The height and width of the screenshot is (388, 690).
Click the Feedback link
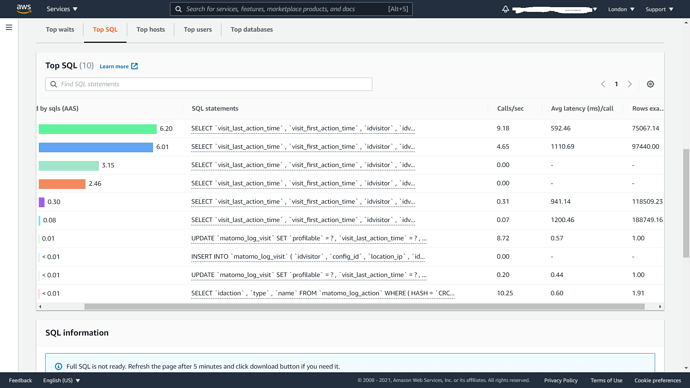coord(20,380)
